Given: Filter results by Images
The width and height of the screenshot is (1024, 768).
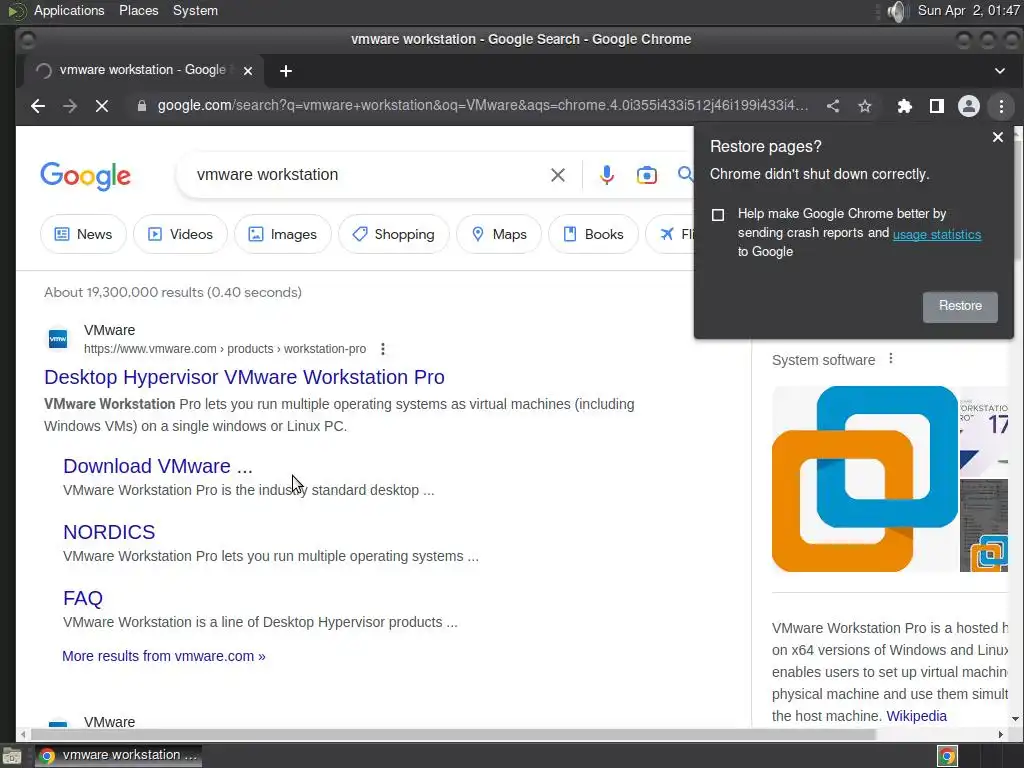Looking at the screenshot, I should pyautogui.click(x=283, y=234).
